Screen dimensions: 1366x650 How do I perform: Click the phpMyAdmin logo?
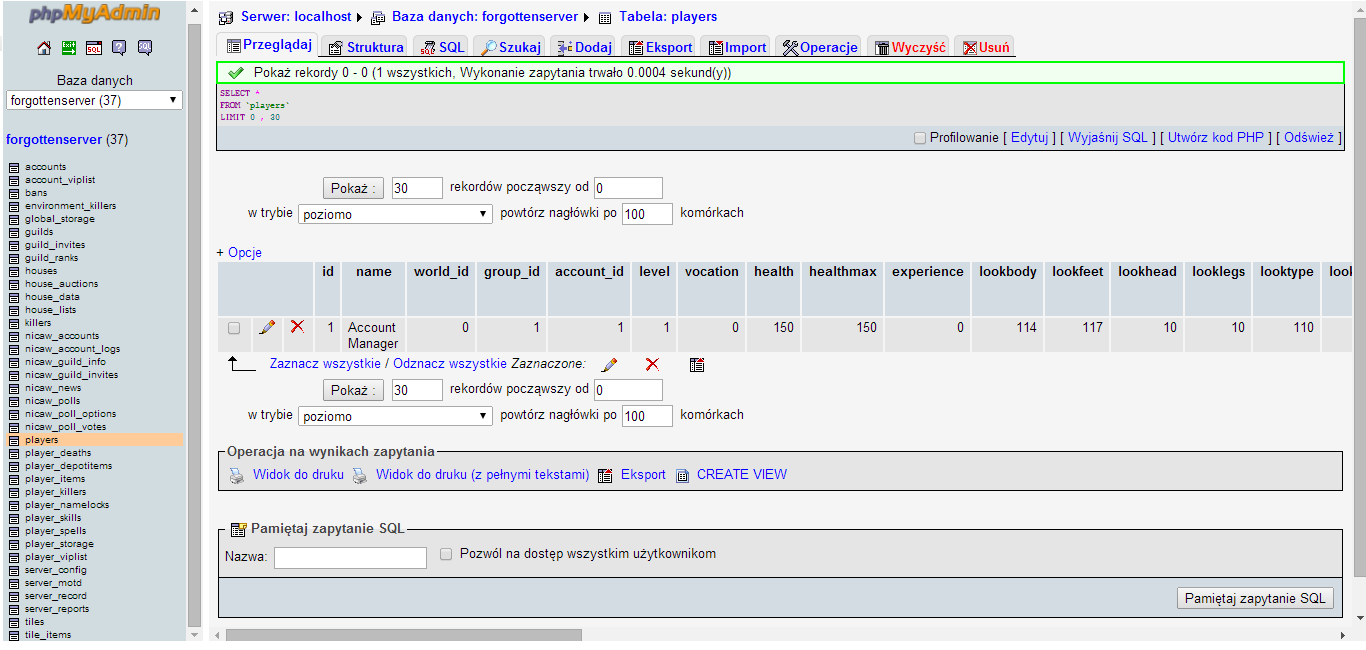pos(94,14)
